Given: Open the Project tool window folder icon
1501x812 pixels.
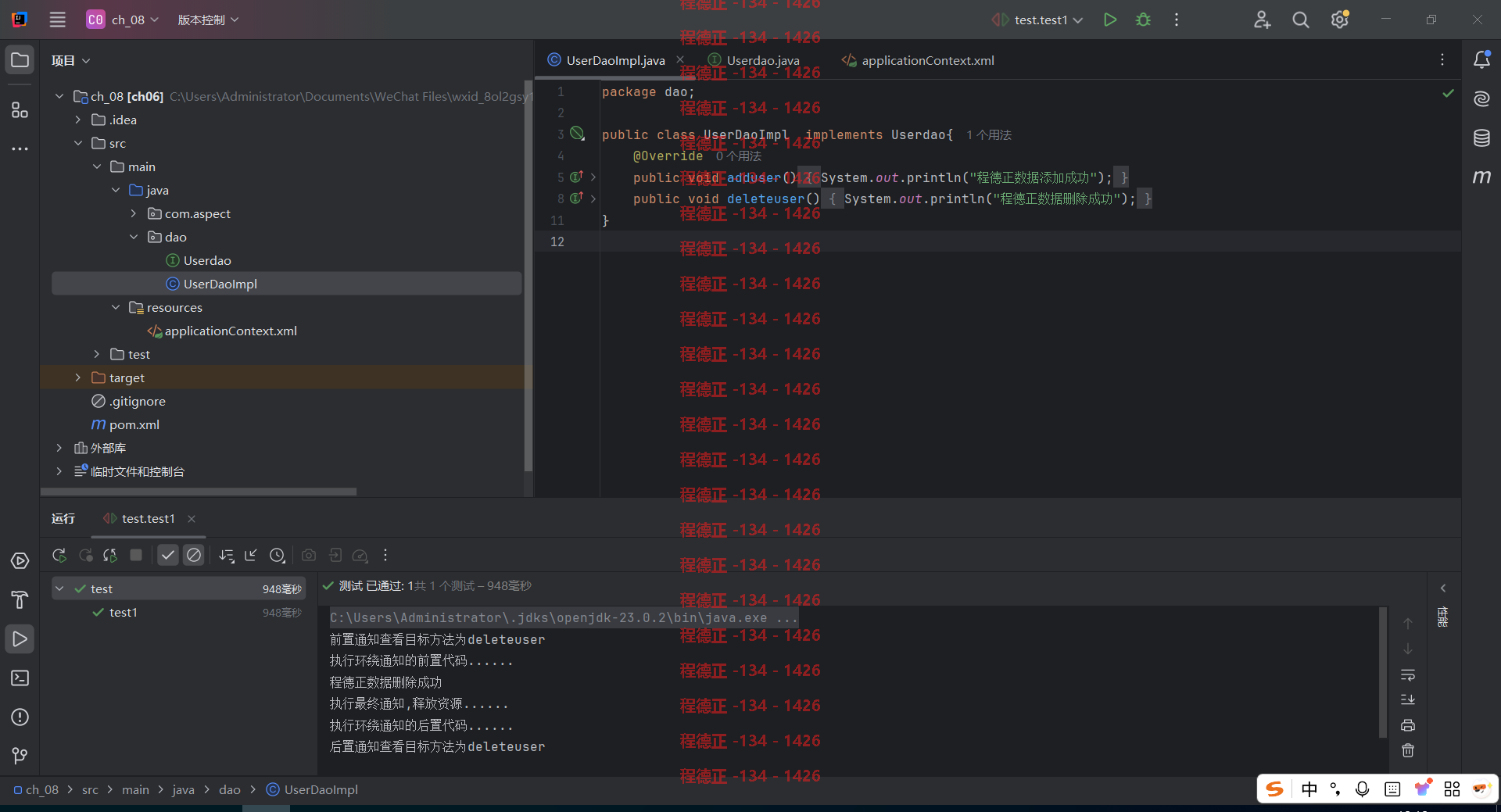Looking at the screenshot, I should pyautogui.click(x=20, y=60).
